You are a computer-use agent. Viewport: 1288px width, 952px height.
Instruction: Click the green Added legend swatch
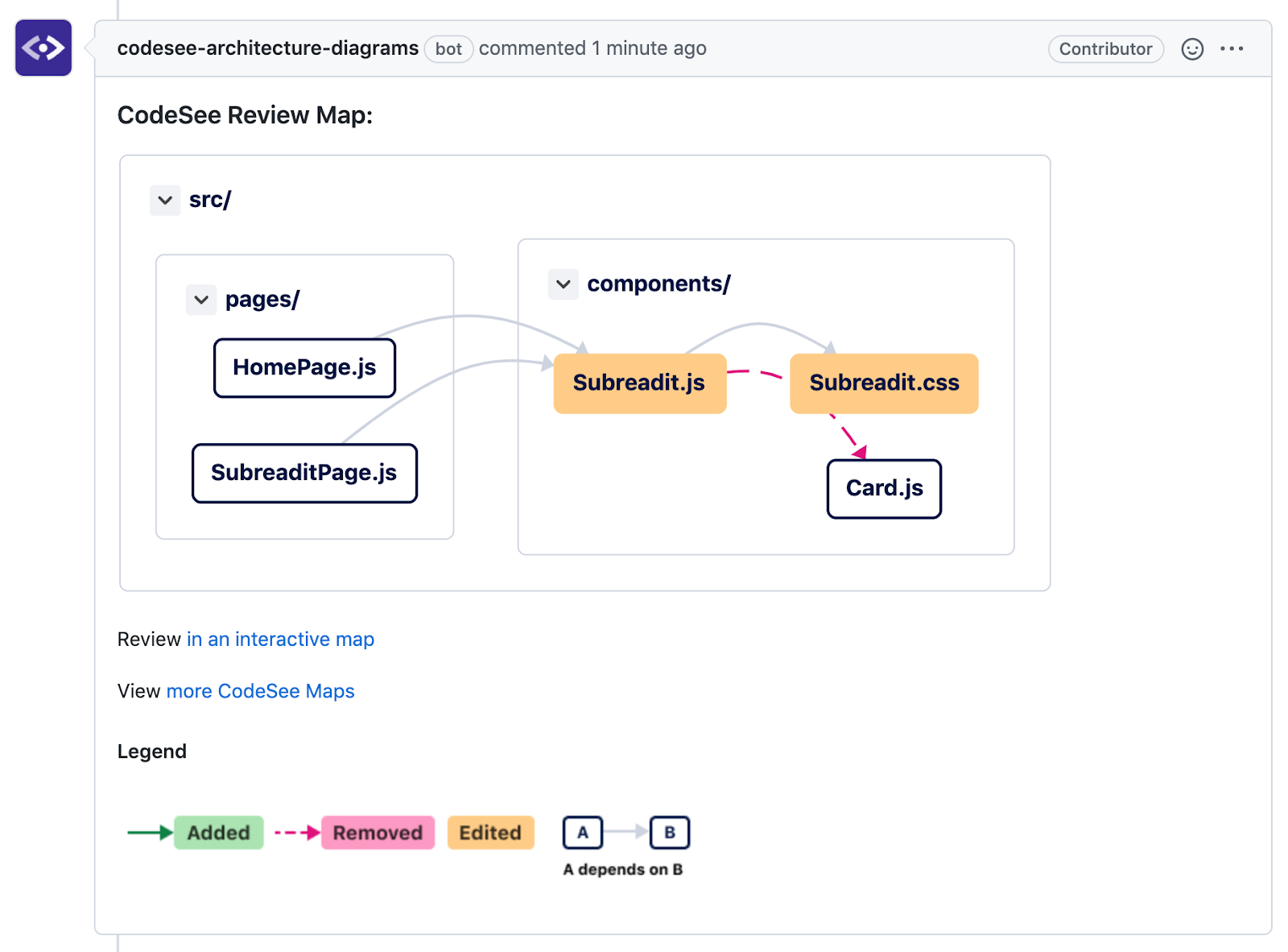218,833
